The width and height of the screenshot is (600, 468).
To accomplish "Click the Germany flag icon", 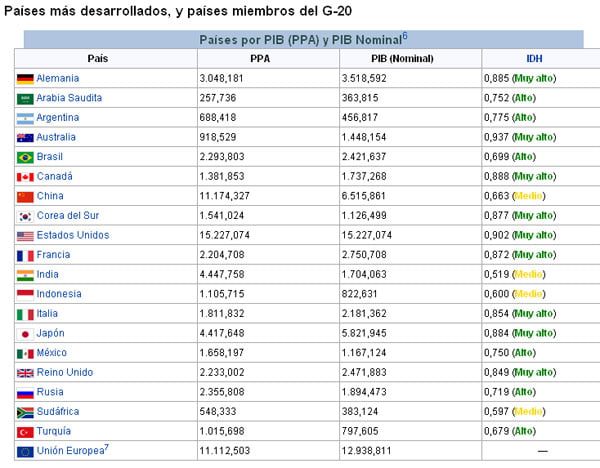I will (25, 79).
